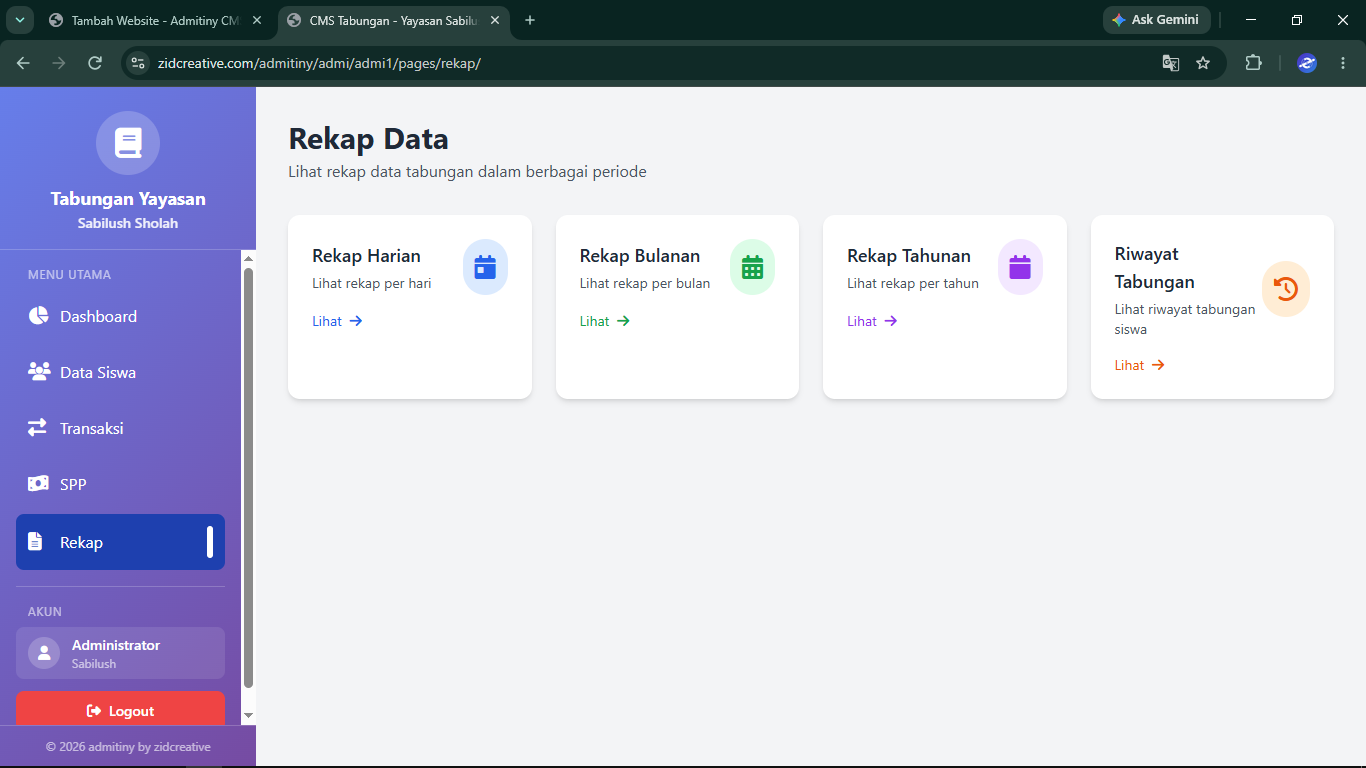The height and width of the screenshot is (768, 1366).
Task: Click Ask Gemini button
Action: pyautogui.click(x=1157, y=20)
